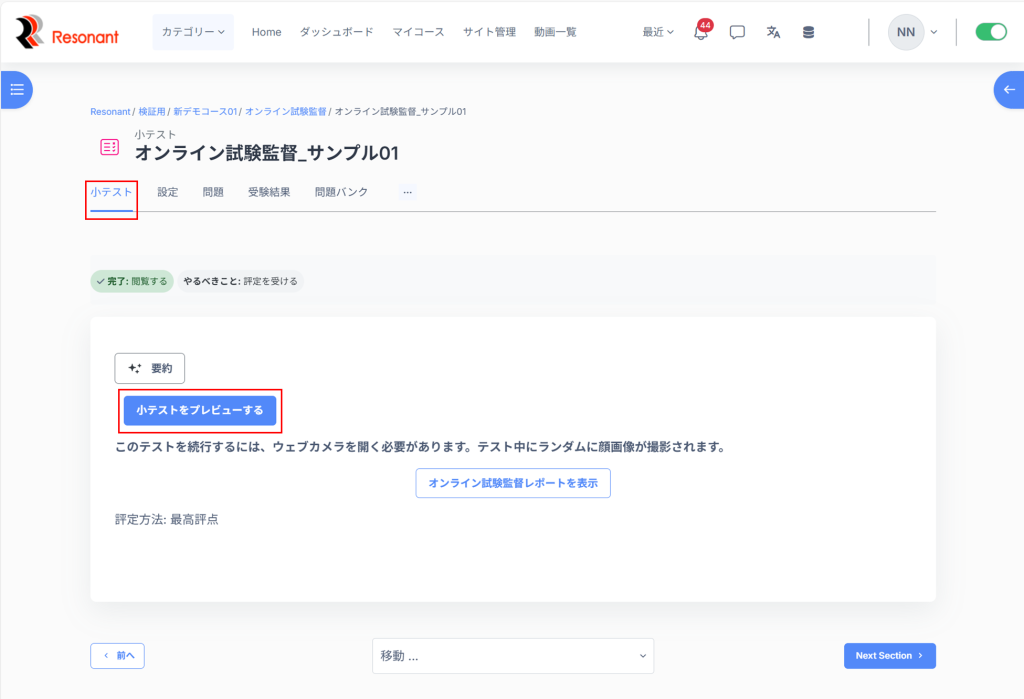Expand the more tabs ellipsis
This screenshot has width=1024, height=699.
407,192
